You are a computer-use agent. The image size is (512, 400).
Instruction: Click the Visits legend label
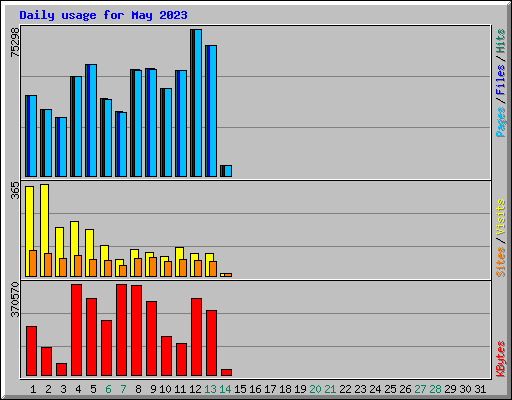(501, 217)
